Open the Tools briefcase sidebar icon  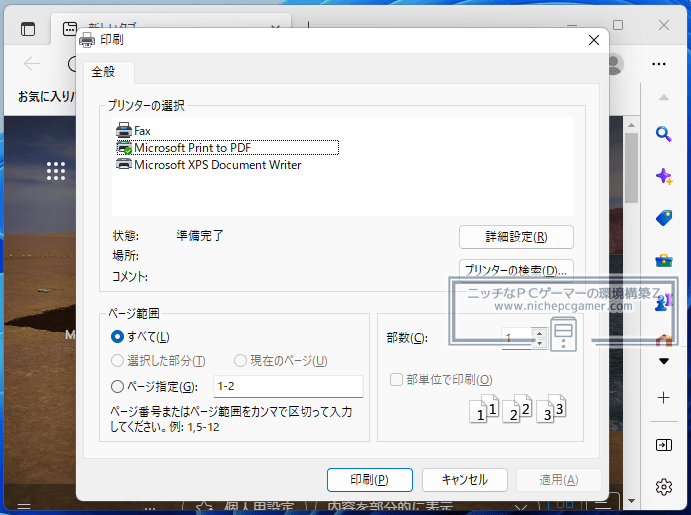click(663, 261)
